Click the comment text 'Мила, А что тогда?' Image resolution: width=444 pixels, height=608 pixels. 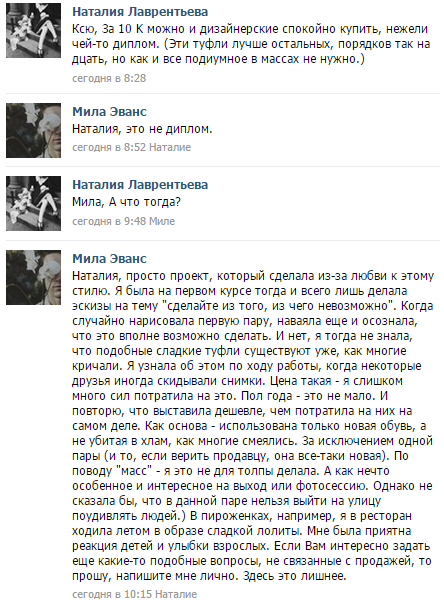pyautogui.click(x=126, y=202)
